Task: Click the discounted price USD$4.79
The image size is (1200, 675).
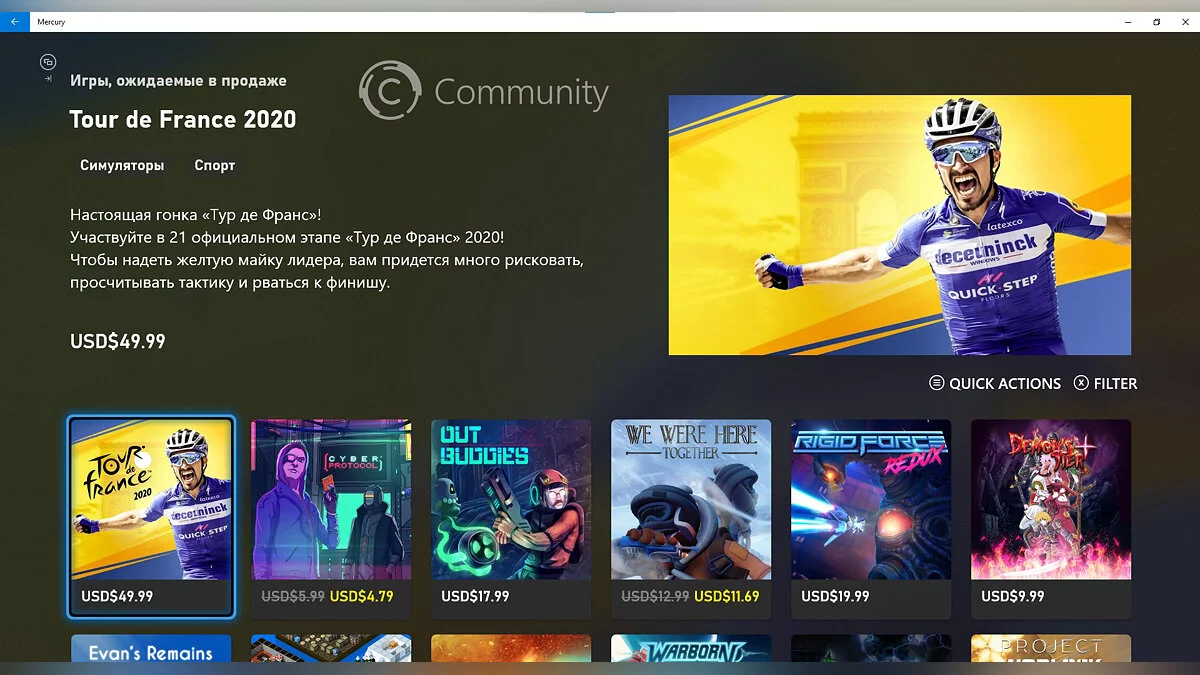Action: (361, 596)
